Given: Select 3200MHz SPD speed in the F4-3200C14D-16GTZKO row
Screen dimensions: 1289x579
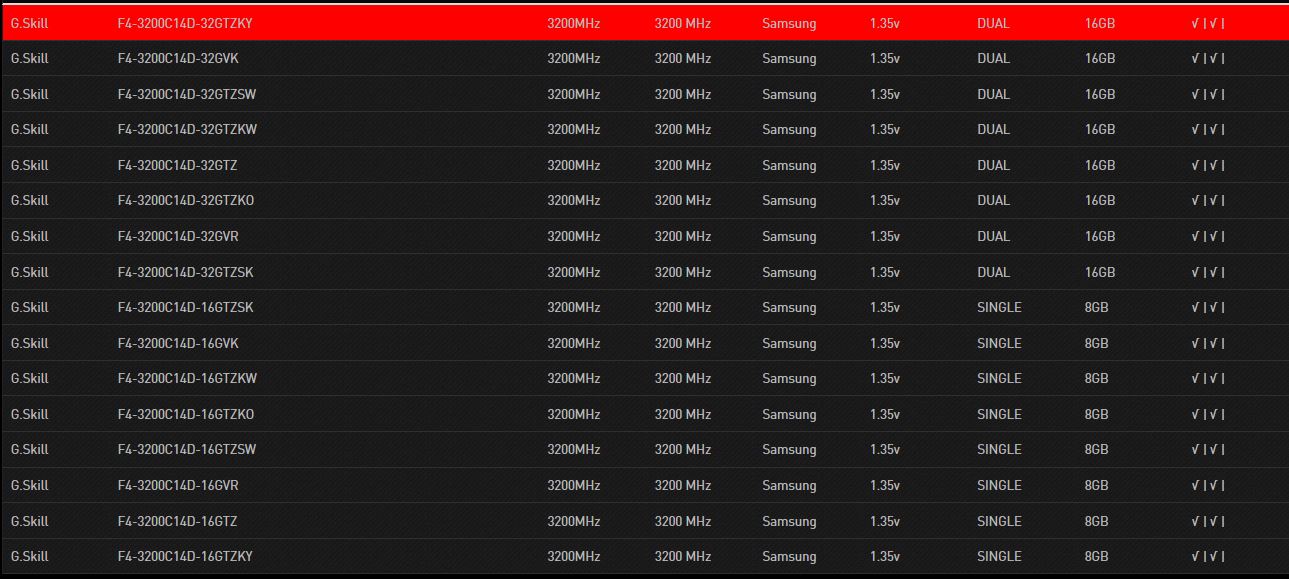Looking at the screenshot, I should 574,414.
